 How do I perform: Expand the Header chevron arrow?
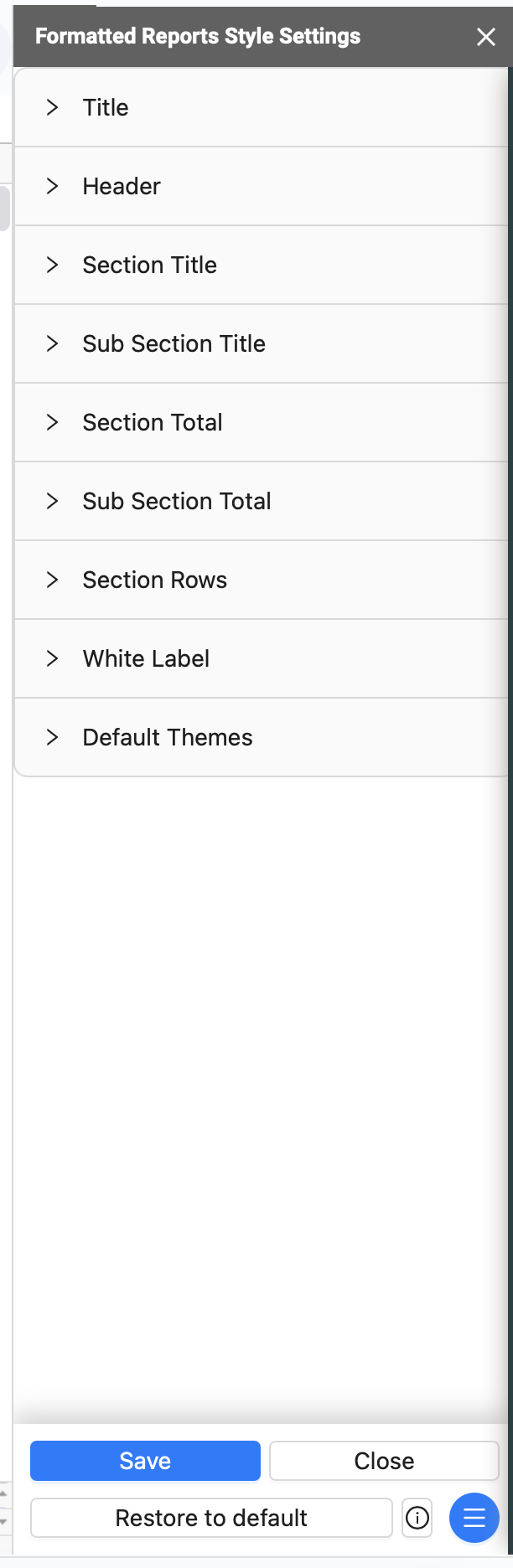(52, 186)
